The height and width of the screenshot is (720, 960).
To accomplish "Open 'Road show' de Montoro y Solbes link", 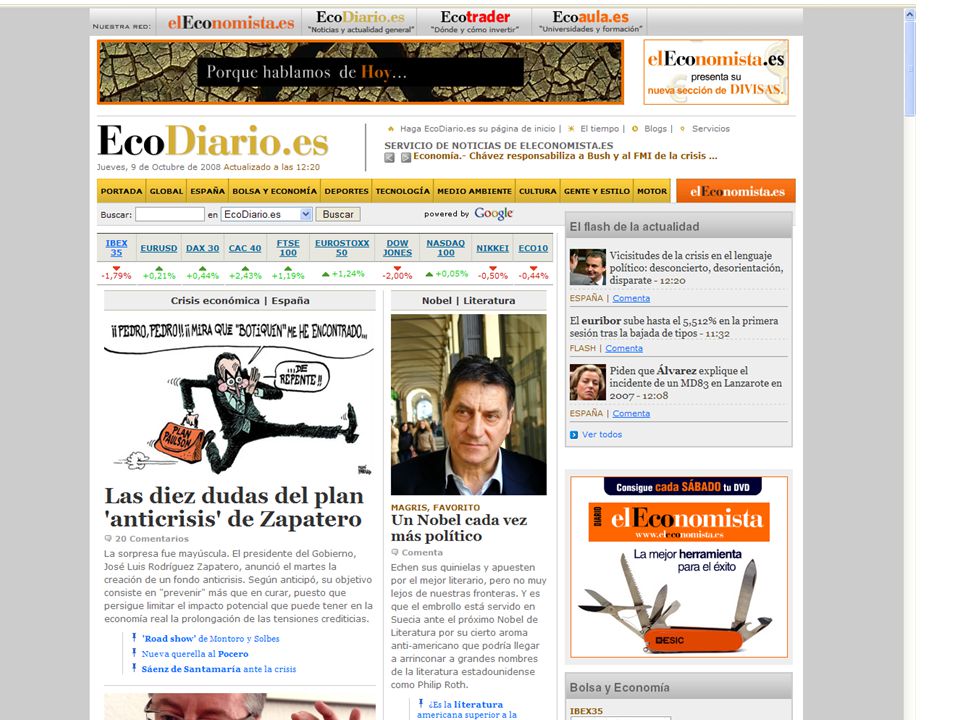I will [x=211, y=639].
